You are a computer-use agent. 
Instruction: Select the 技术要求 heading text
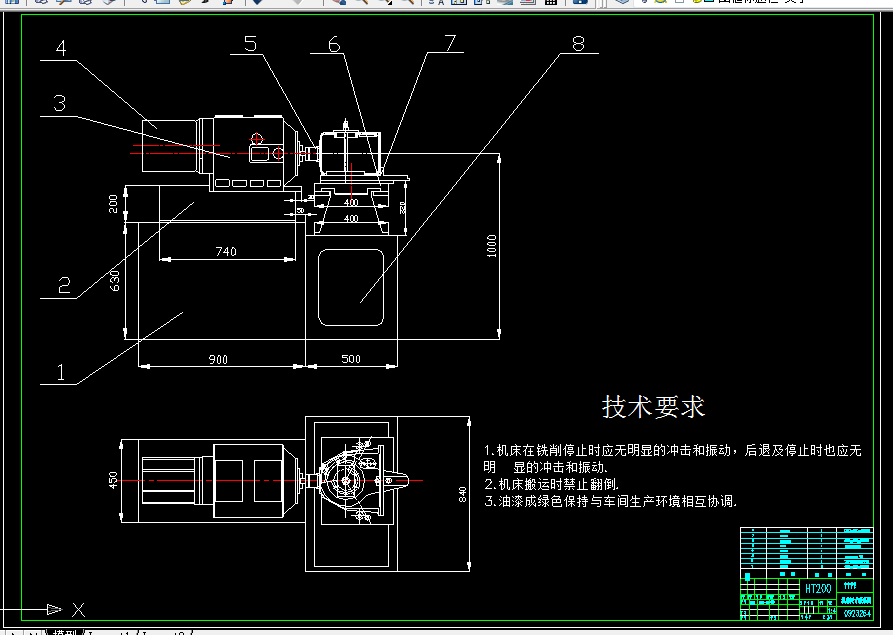[651, 407]
